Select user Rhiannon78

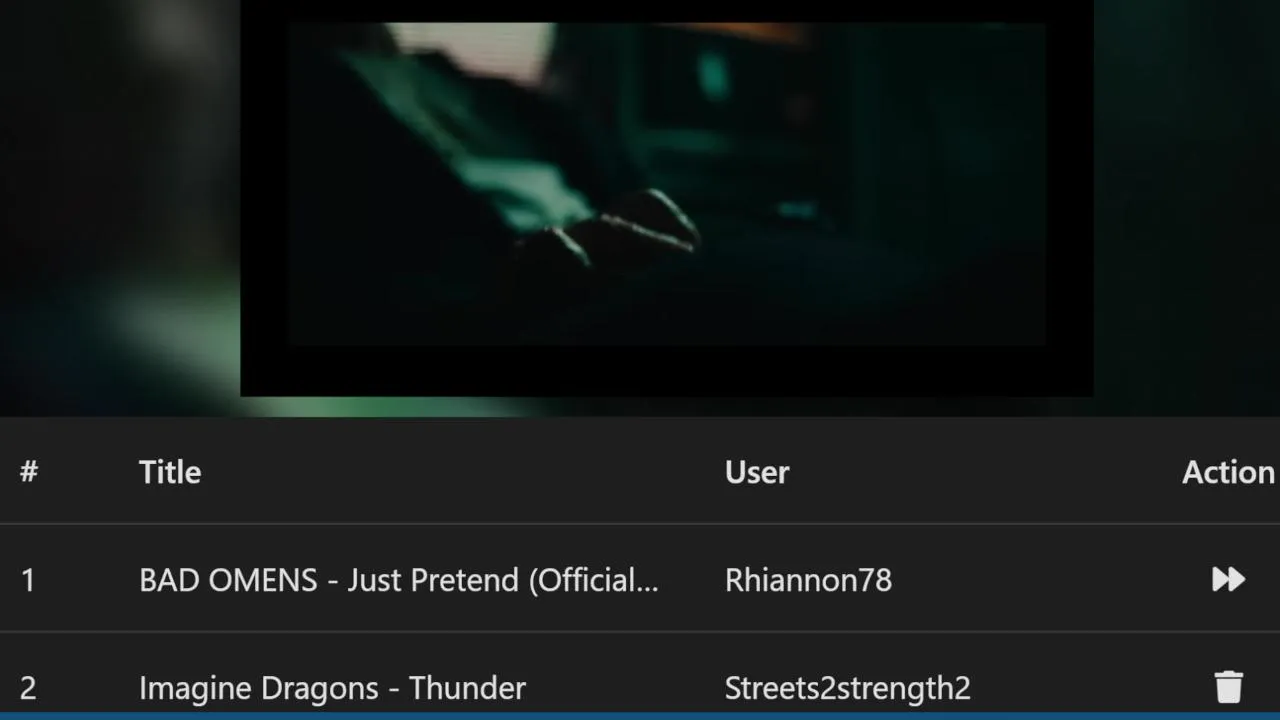[808, 580]
